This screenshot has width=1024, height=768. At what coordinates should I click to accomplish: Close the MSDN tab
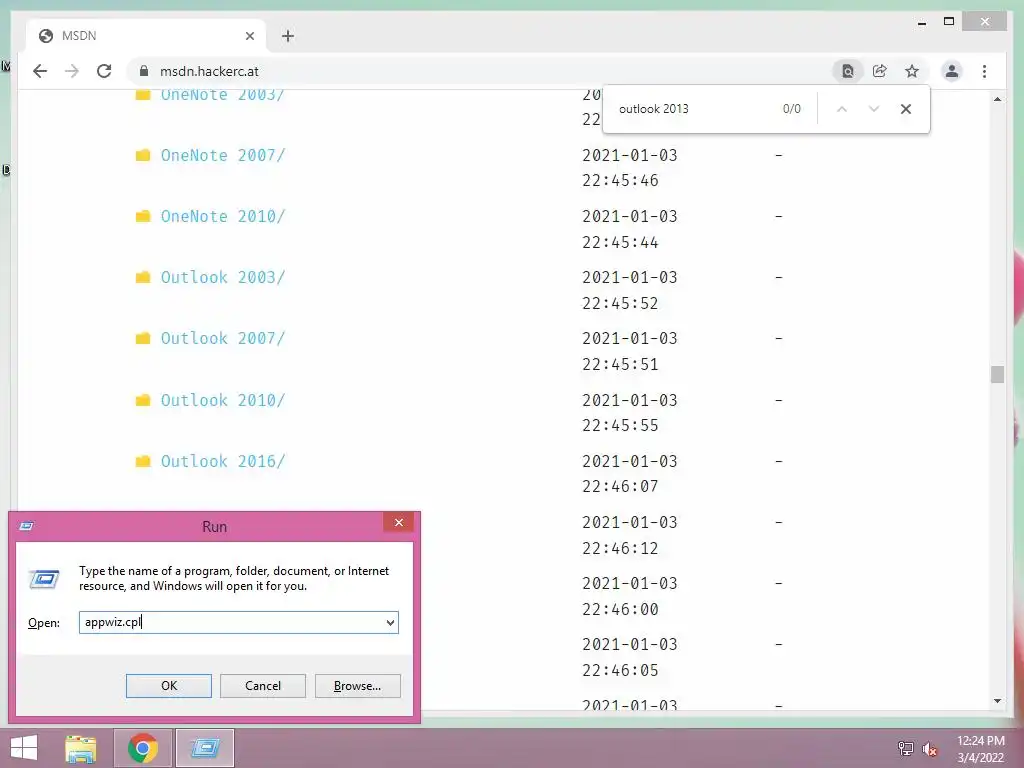coord(249,36)
